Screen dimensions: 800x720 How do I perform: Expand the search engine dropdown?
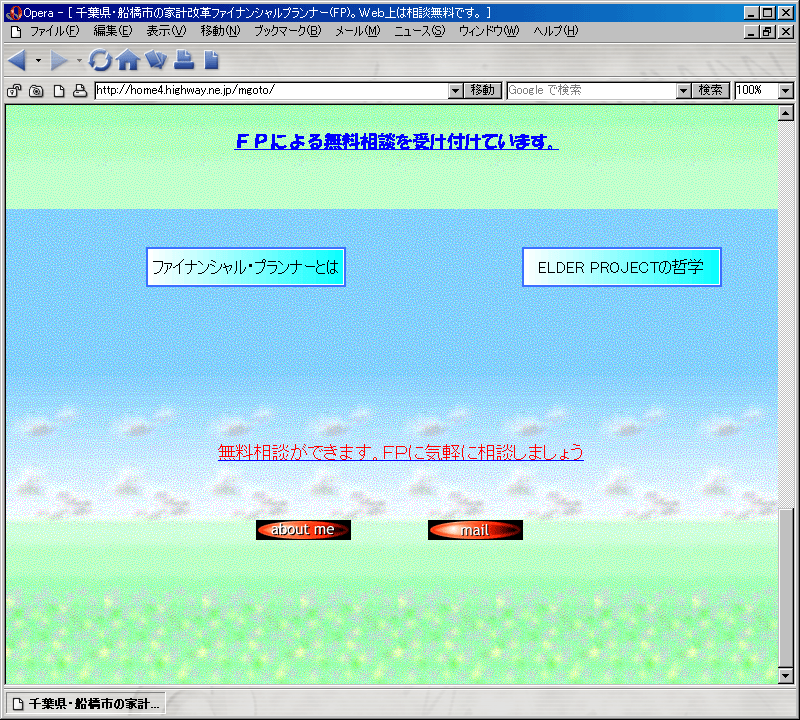(683, 91)
